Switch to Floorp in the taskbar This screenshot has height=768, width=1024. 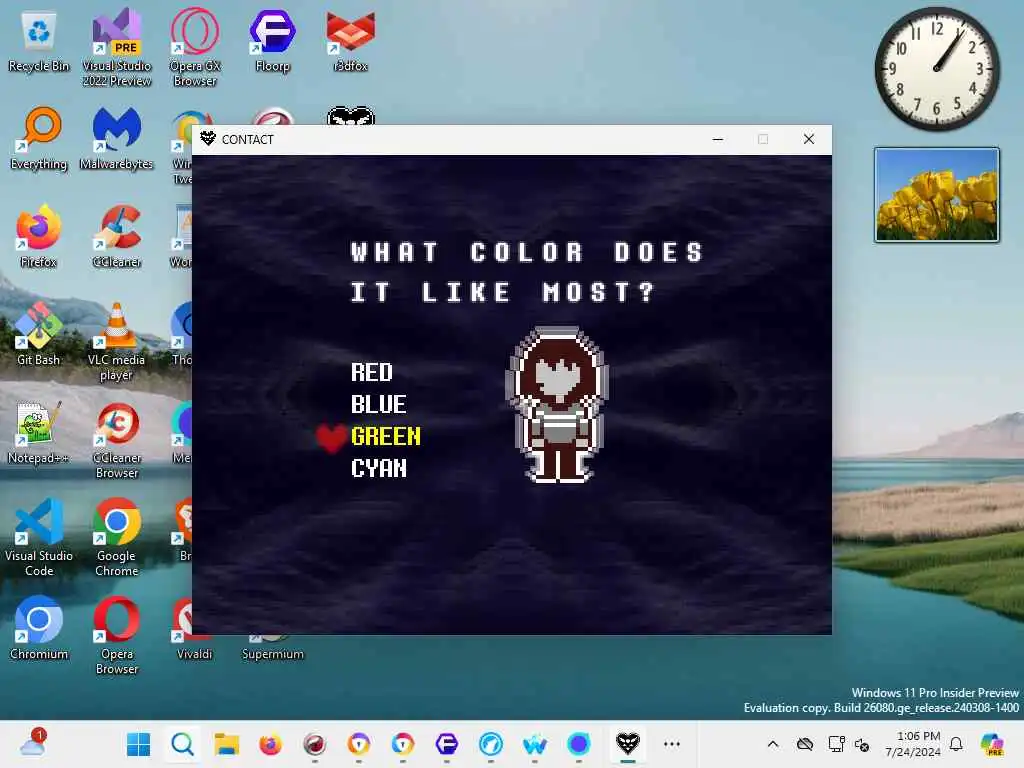[x=447, y=744]
